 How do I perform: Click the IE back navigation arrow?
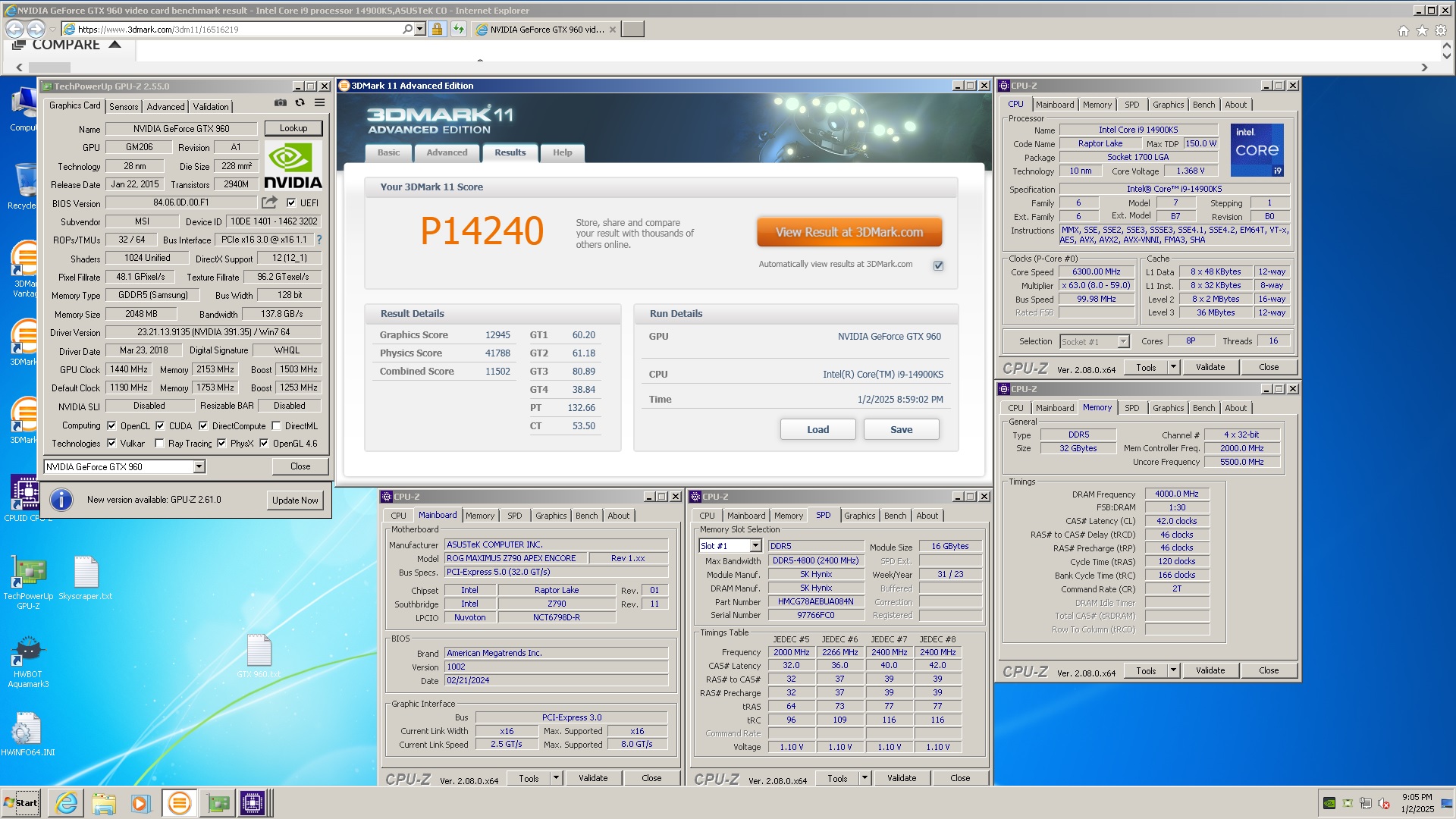click(14, 29)
